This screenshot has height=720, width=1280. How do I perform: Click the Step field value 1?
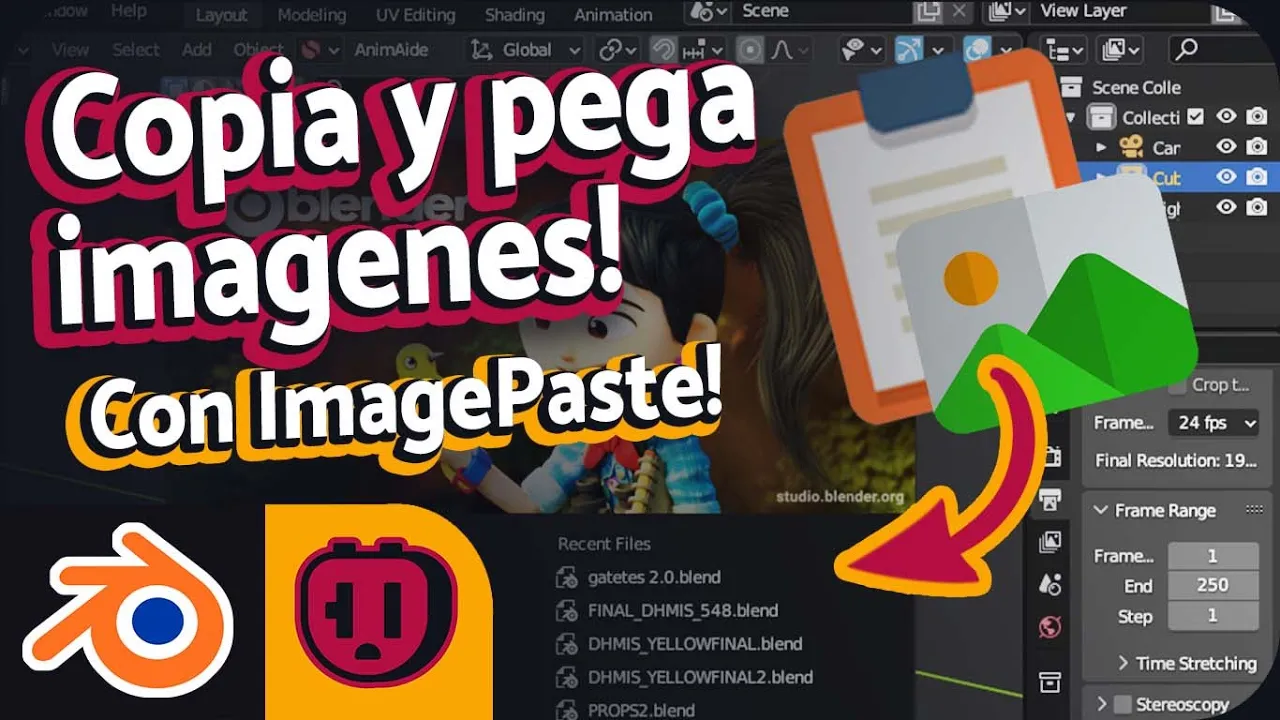pyautogui.click(x=1213, y=616)
